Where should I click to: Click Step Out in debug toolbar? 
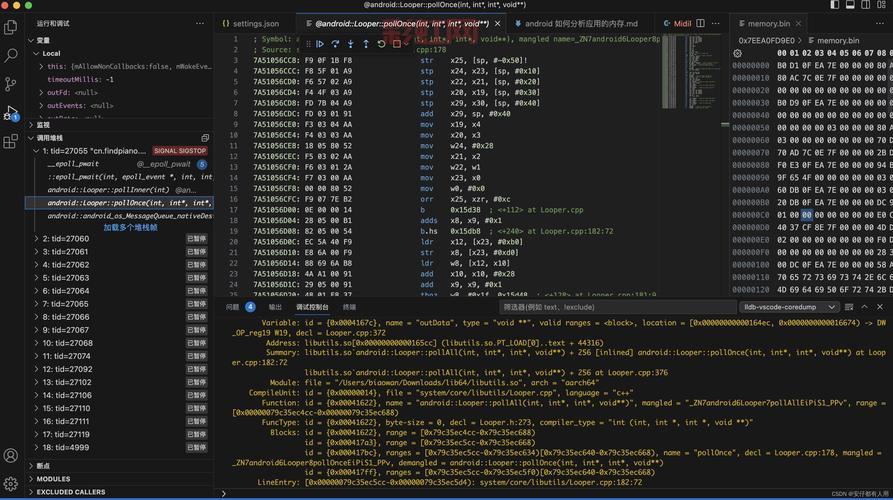[366, 44]
